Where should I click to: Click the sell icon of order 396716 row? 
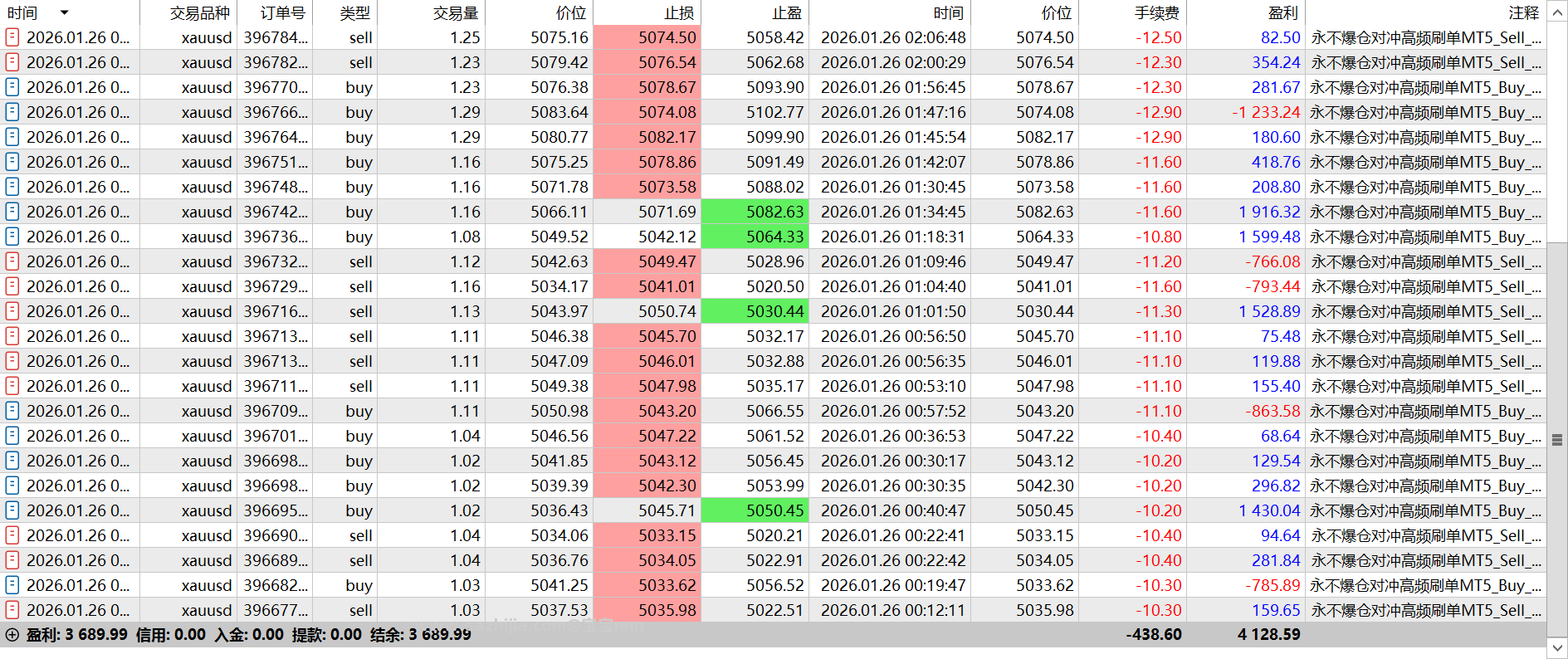tap(12, 311)
